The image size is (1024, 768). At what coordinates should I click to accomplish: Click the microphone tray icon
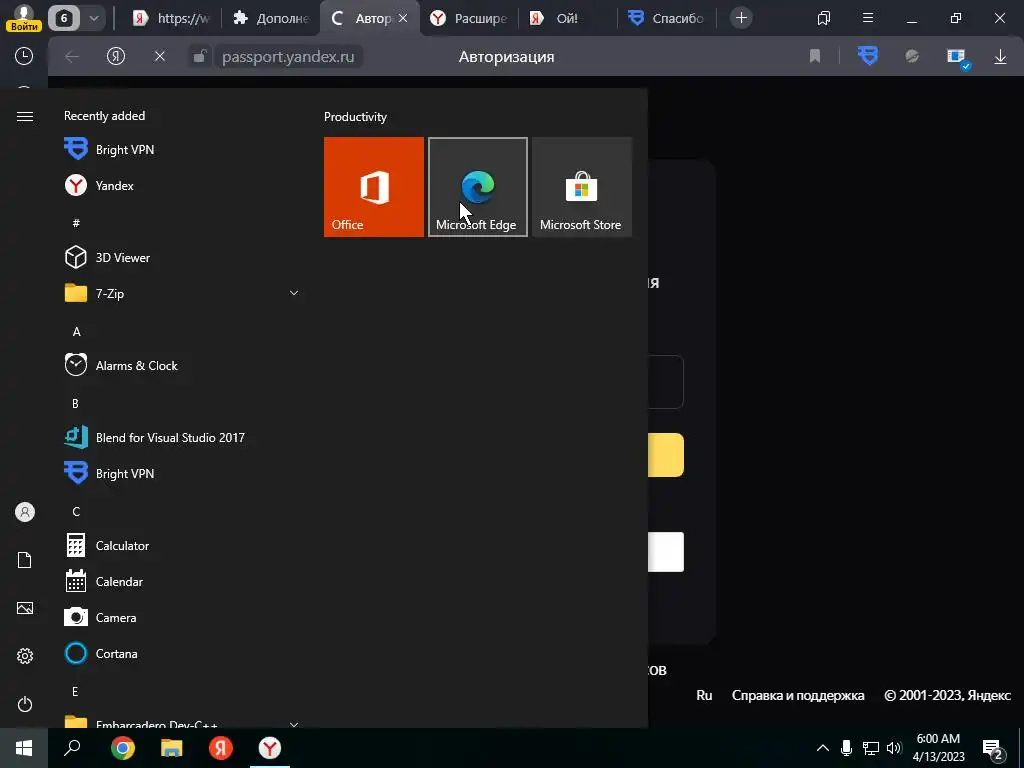[846, 748]
